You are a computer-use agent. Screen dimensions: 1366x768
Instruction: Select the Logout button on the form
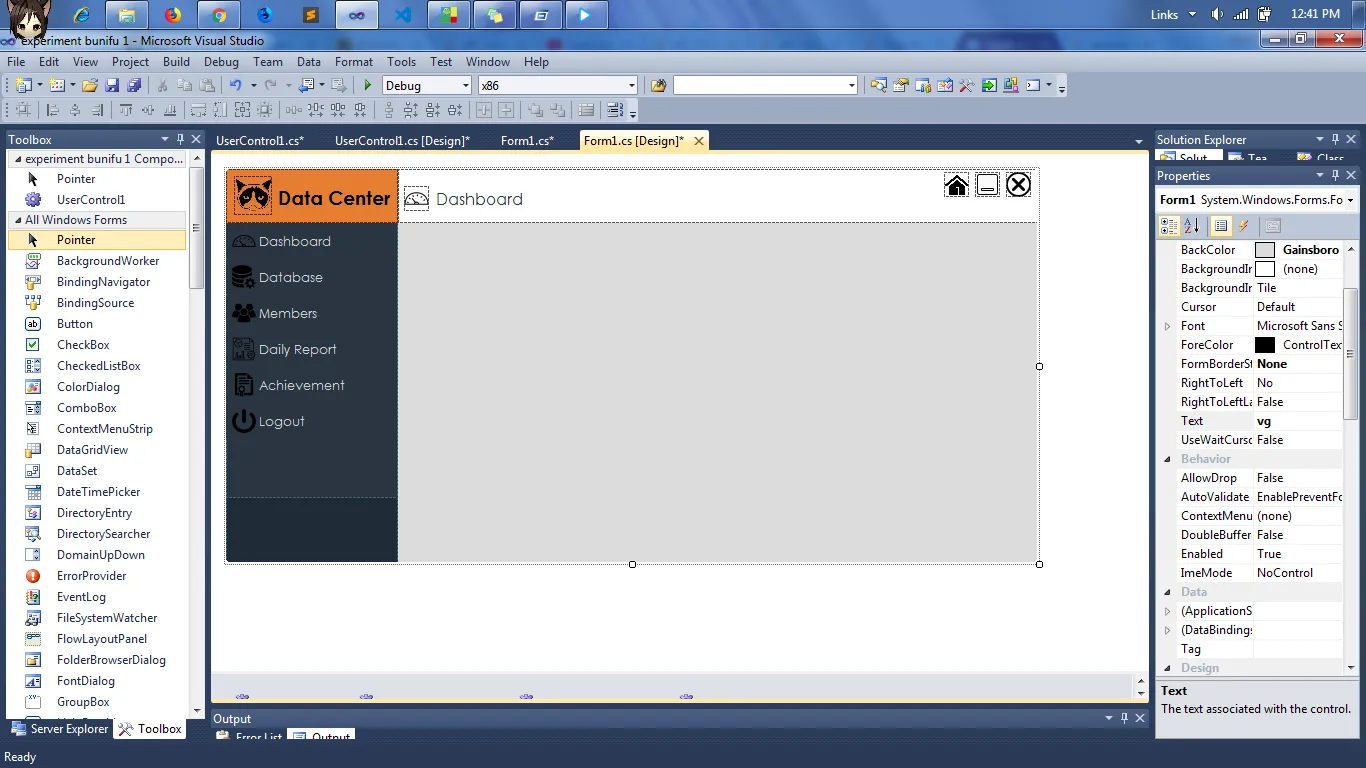tap(312, 421)
